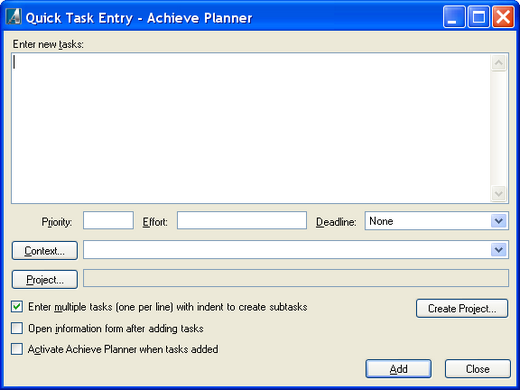Expand the Context combo box arrow
The width and height of the screenshot is (520, 390).
[499, 250]
